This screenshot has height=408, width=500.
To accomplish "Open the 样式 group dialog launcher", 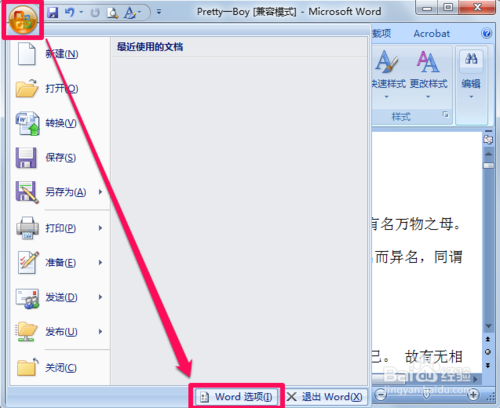I will (445, 115).
